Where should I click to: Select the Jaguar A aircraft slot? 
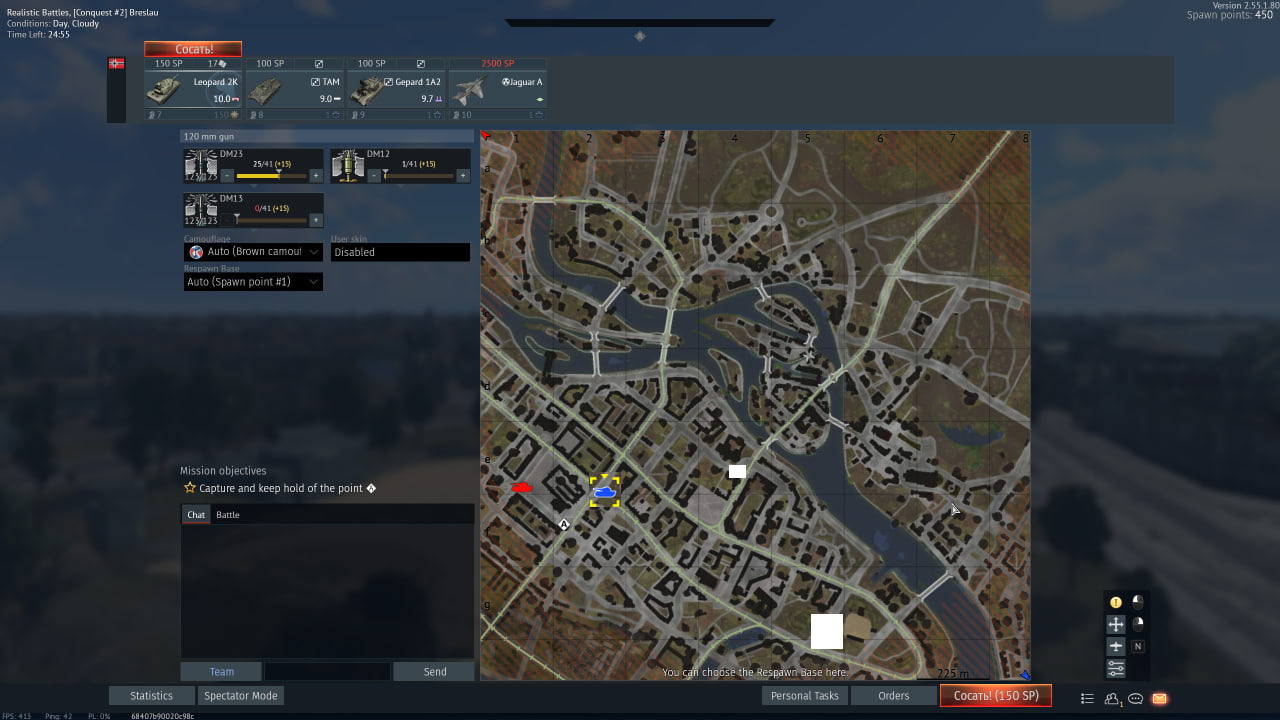pos(497,89)
